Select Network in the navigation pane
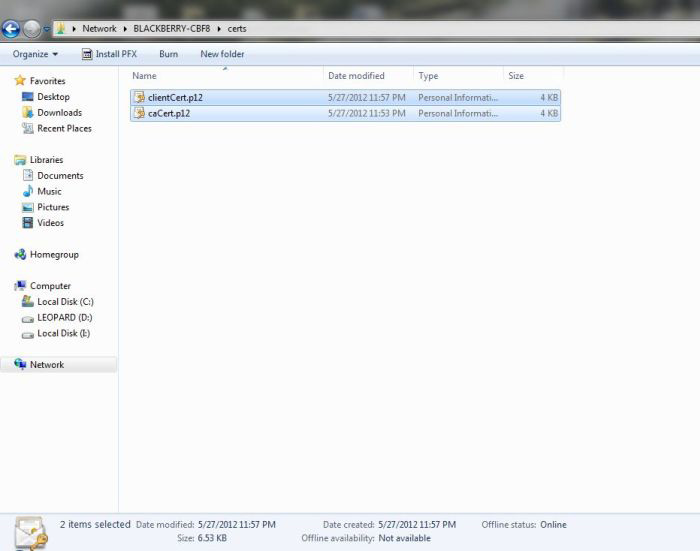Viewport: 700px width, 551px height. click(47, 365)
